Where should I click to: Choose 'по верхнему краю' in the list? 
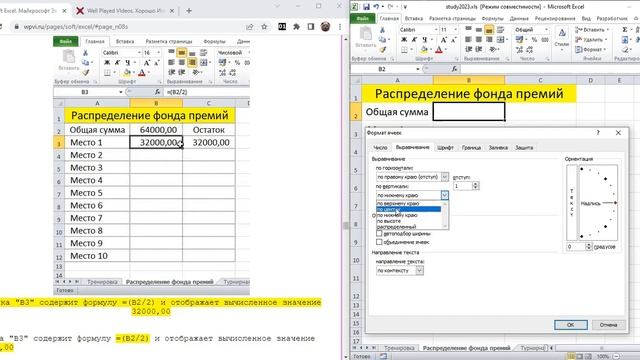coord(408,203)
